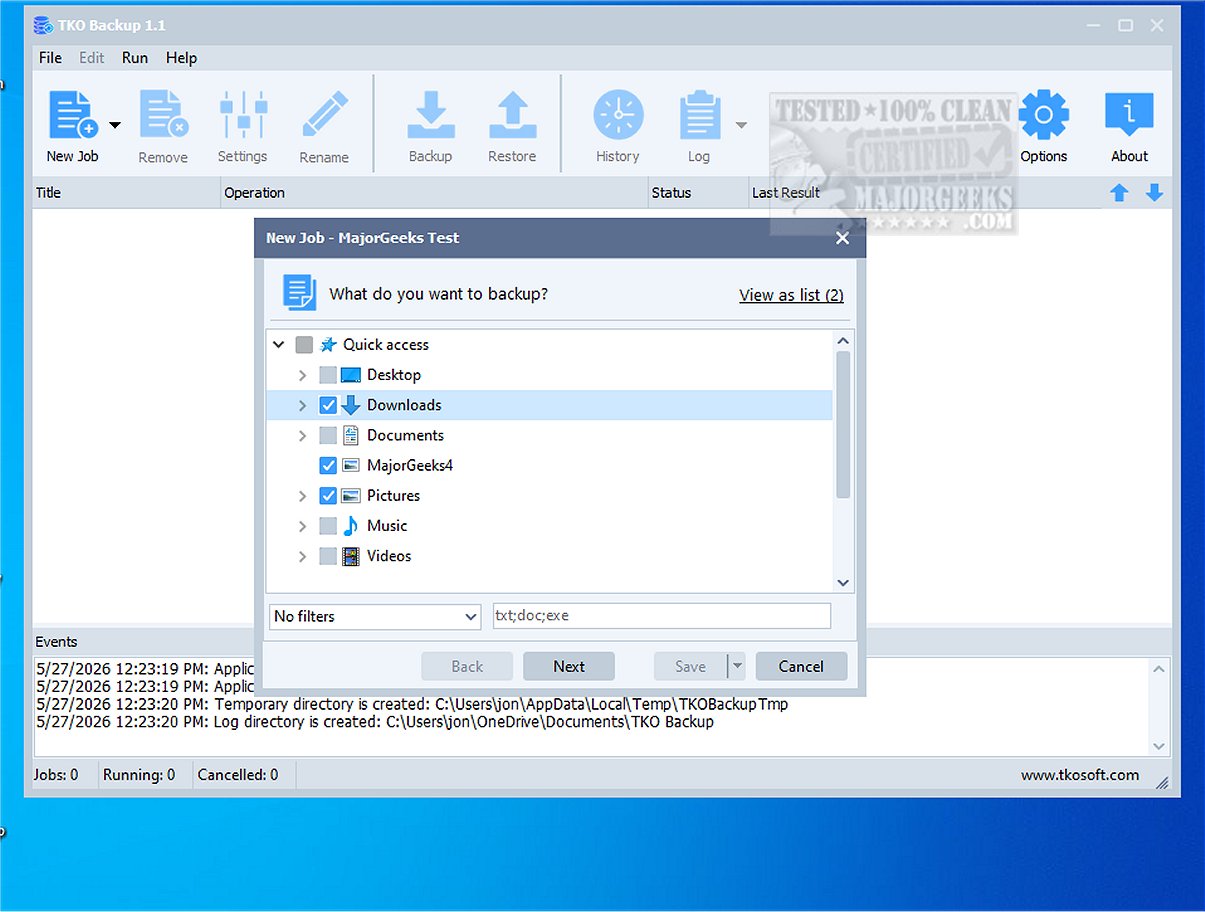Image resolution: width=1205 pixels, height=912 pixels.
Task: Click the Cancel button
Action: pos(801,666)
